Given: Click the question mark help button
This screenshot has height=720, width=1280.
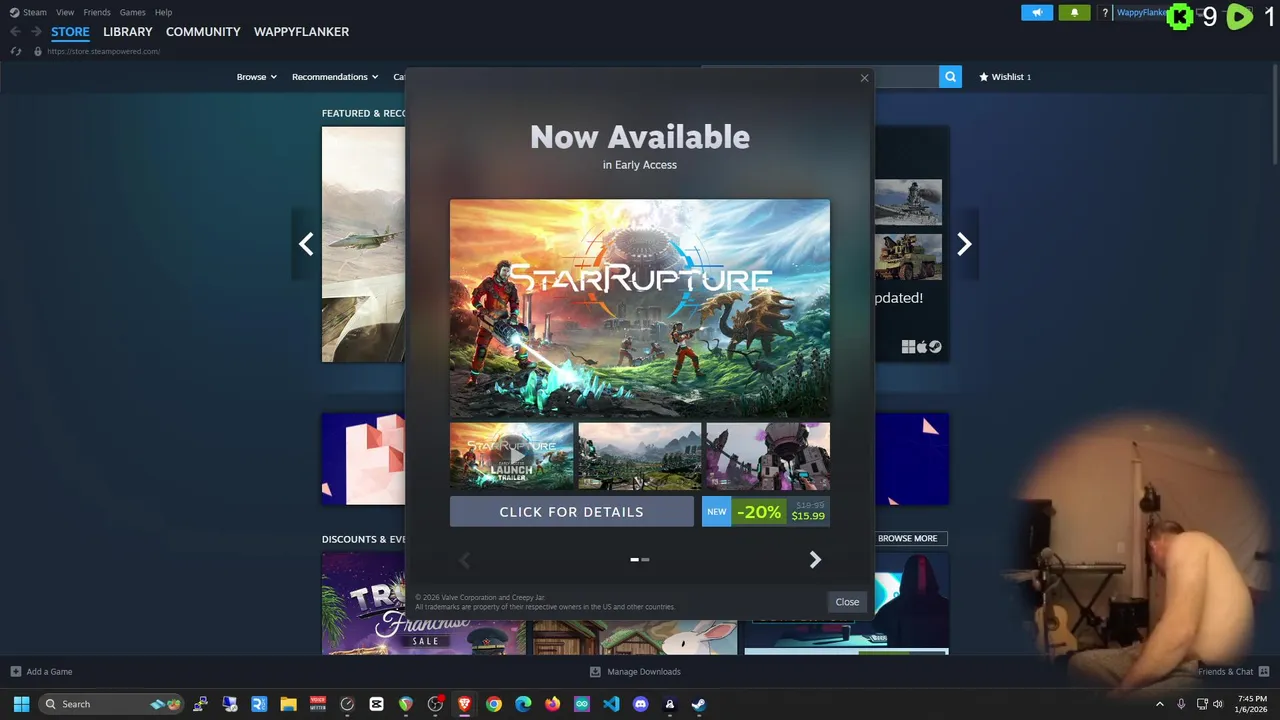Looking at the screenshot, I should pyautogui.click(x=1105, y=13).
